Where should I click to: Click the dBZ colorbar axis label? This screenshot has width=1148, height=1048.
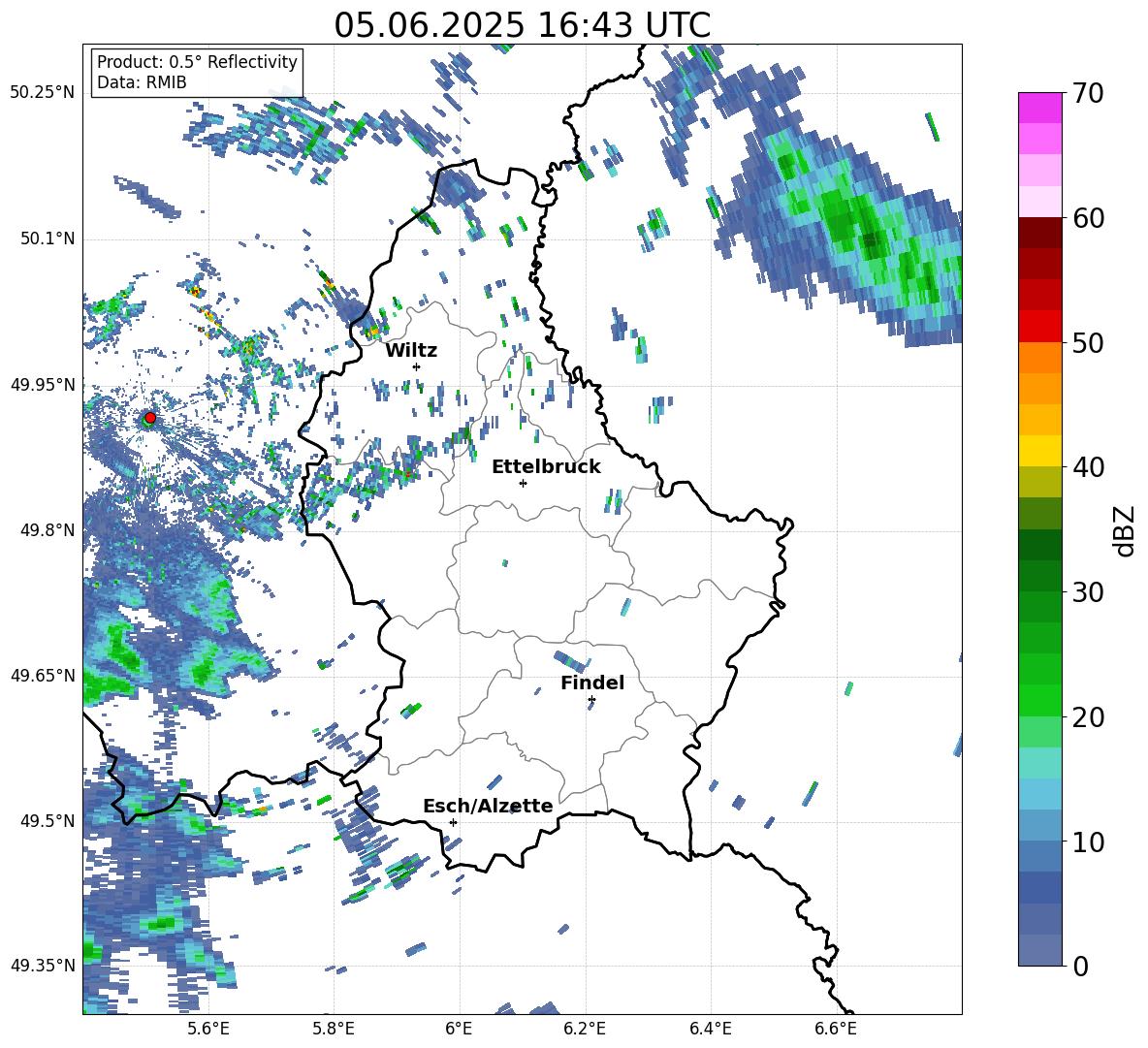click(1126, 530)
